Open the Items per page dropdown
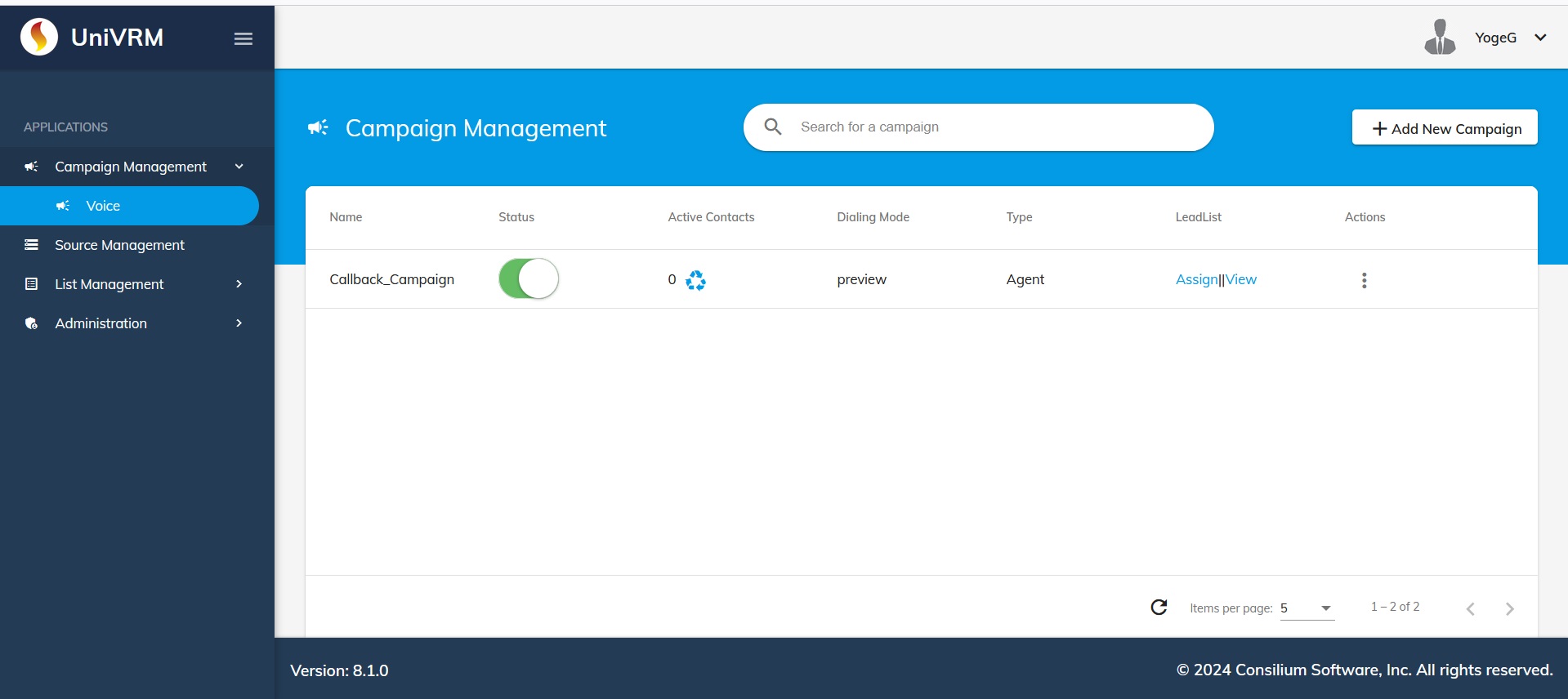 1307,608
